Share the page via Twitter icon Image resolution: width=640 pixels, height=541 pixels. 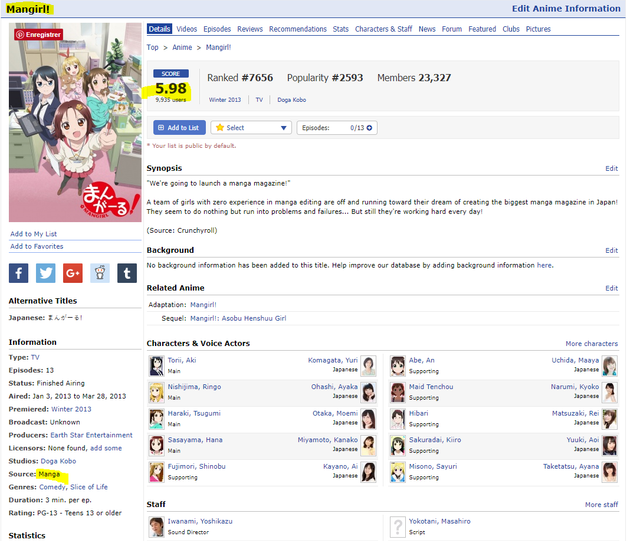(46, 272)
